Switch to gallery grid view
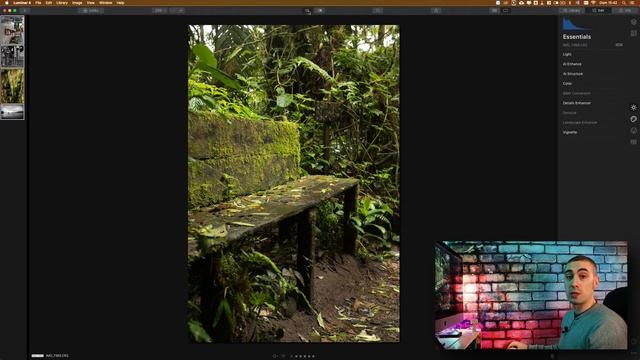640x360 pixels. point(494,11)
